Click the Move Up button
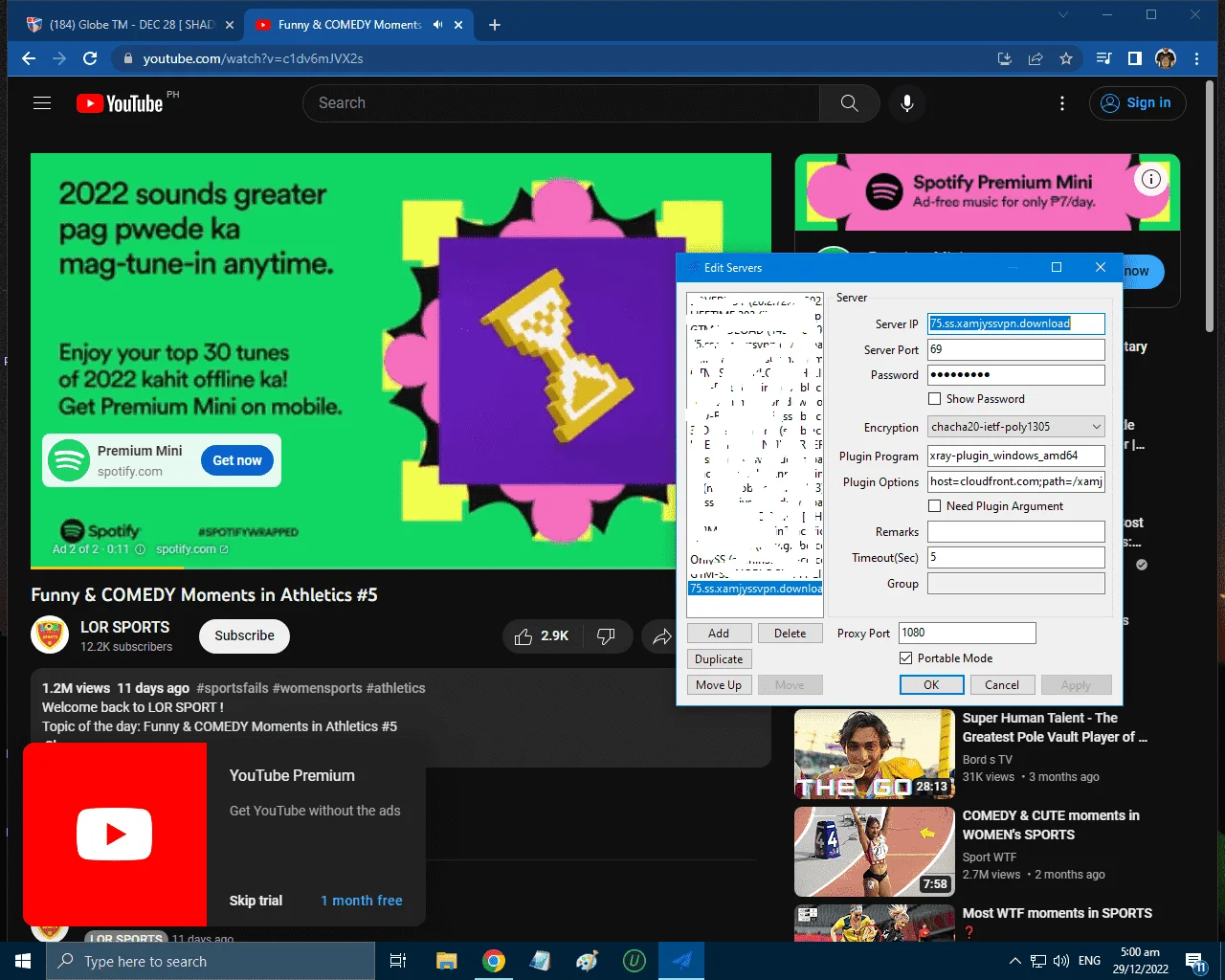This screenshot has height=980, width=1225. tap(719, 685)
